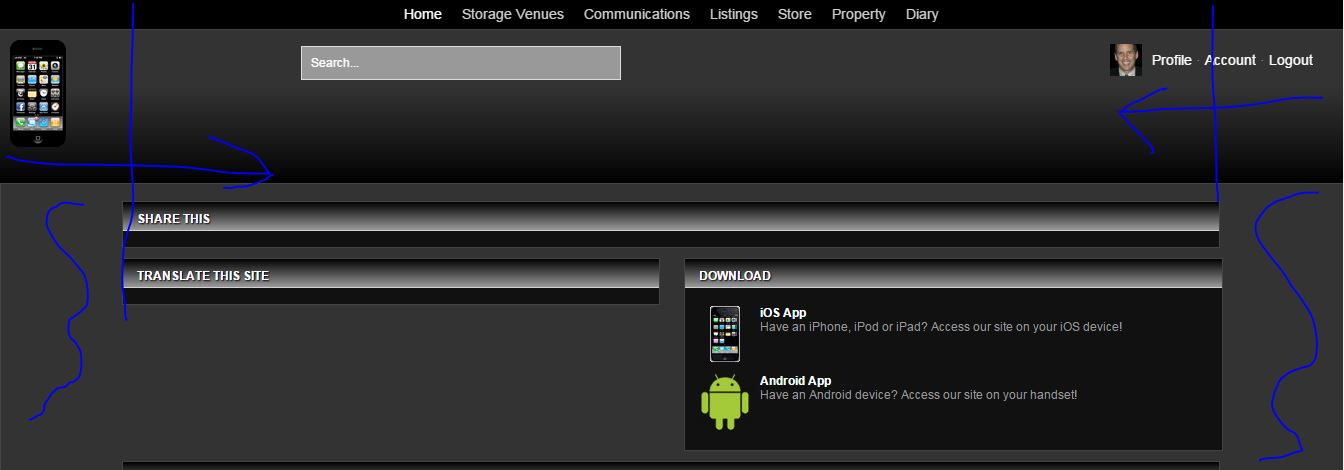Open the Account link

(1230, 60)
